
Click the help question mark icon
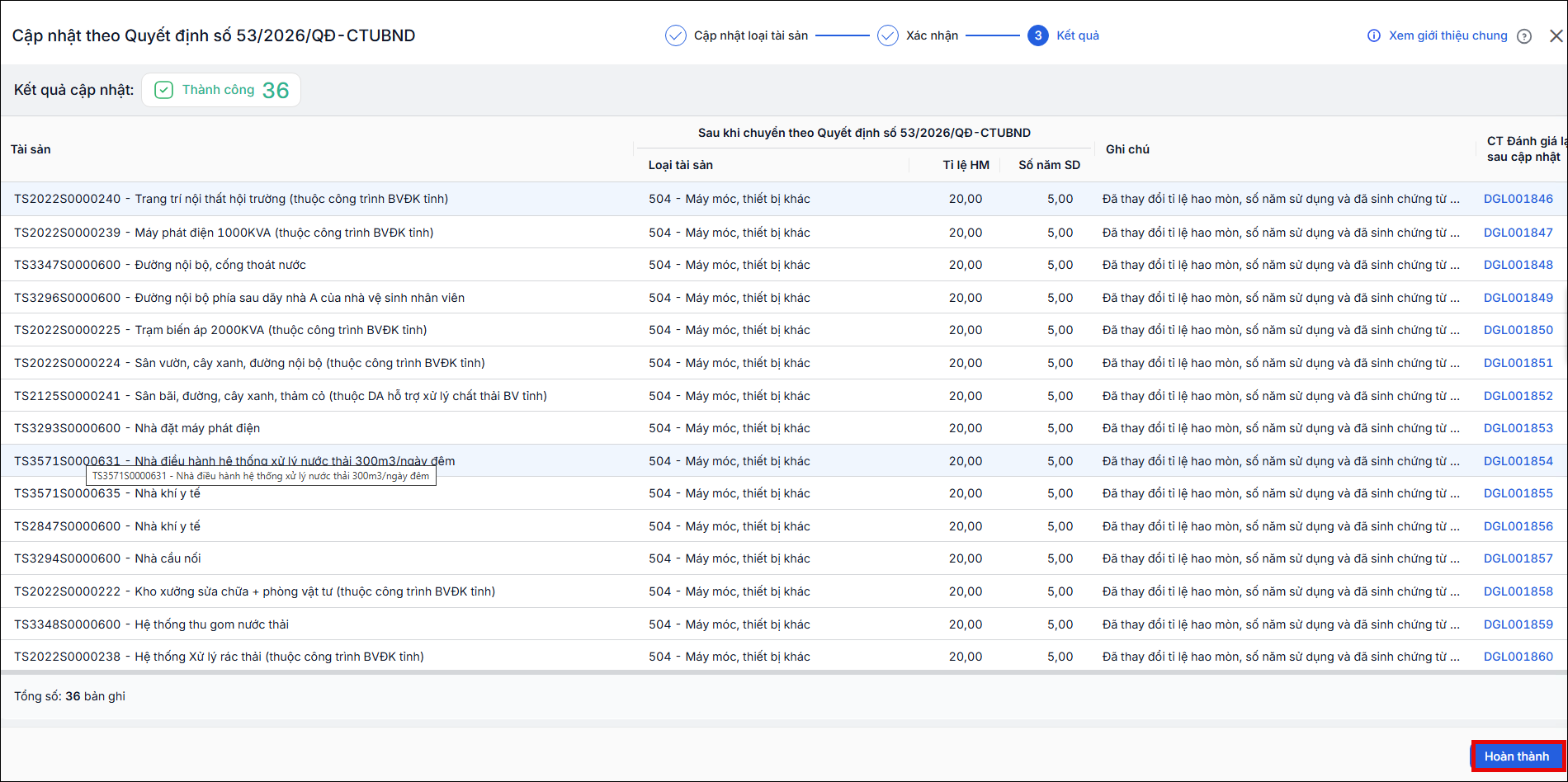click(x=1524, y=36)
